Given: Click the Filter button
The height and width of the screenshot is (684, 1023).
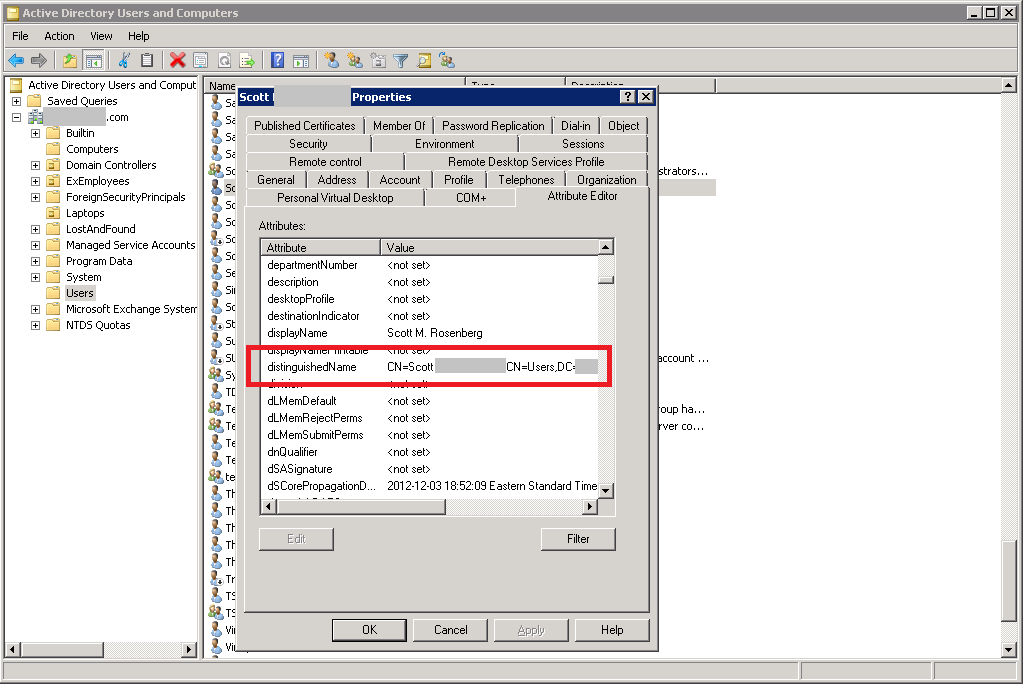Looking at the screenshot, I should pyautogui.click(x=578, y=539).
